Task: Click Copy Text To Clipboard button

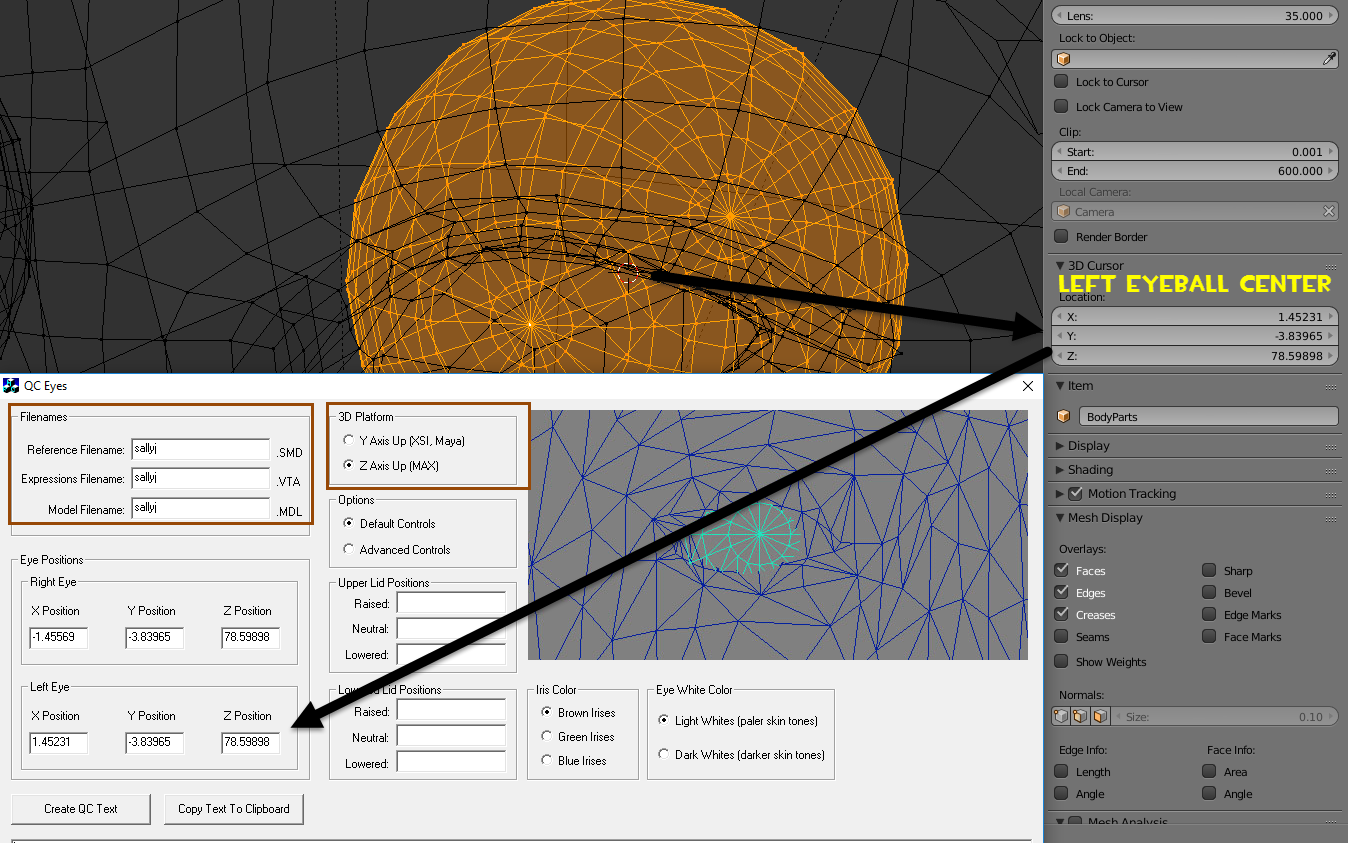Action: pos(234,809)
